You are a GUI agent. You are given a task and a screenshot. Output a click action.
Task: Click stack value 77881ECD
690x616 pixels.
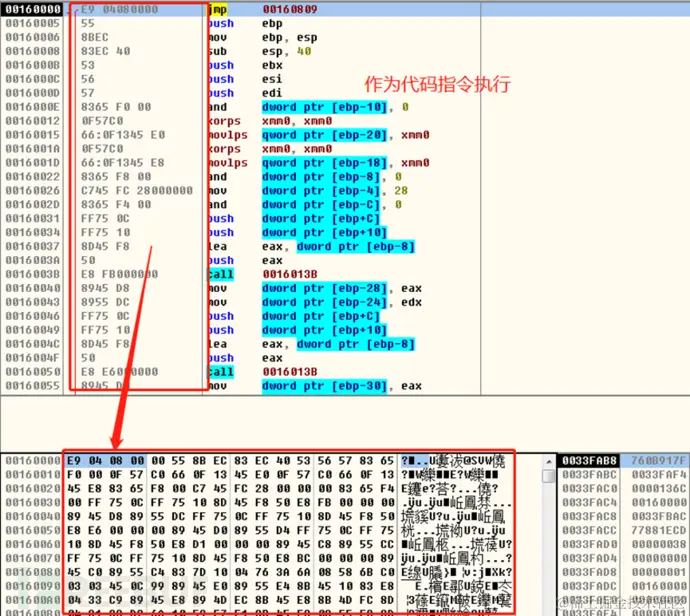pyautogui.click(x=658, y=531)
